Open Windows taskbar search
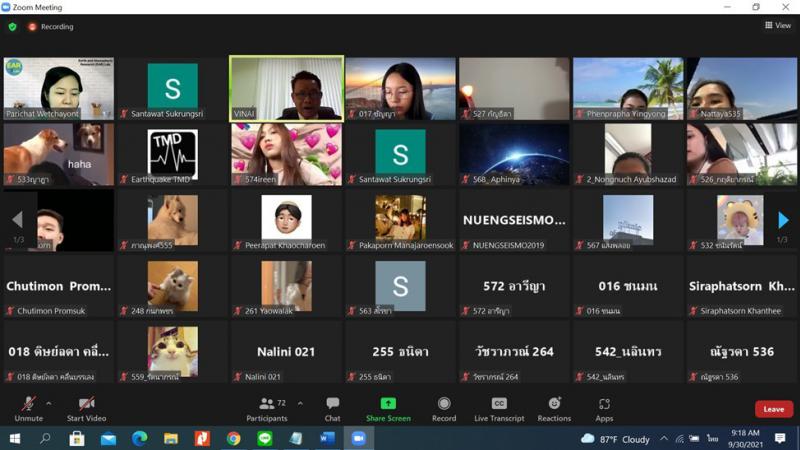 pyautogui.click(x=45, y=439)
